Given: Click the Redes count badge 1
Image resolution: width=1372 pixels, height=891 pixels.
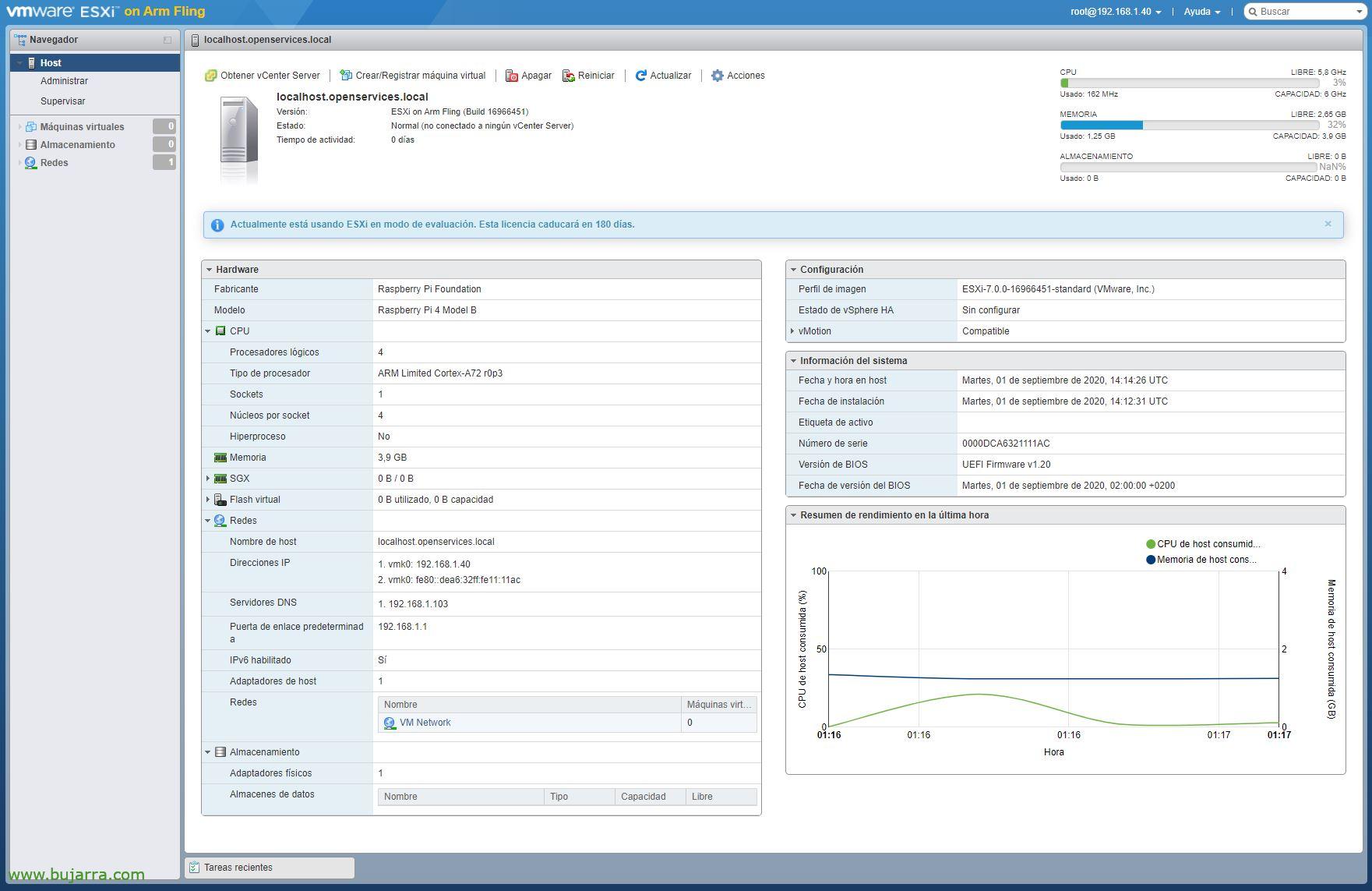Looking at the screenshot, I should click(x=164, y=162).
